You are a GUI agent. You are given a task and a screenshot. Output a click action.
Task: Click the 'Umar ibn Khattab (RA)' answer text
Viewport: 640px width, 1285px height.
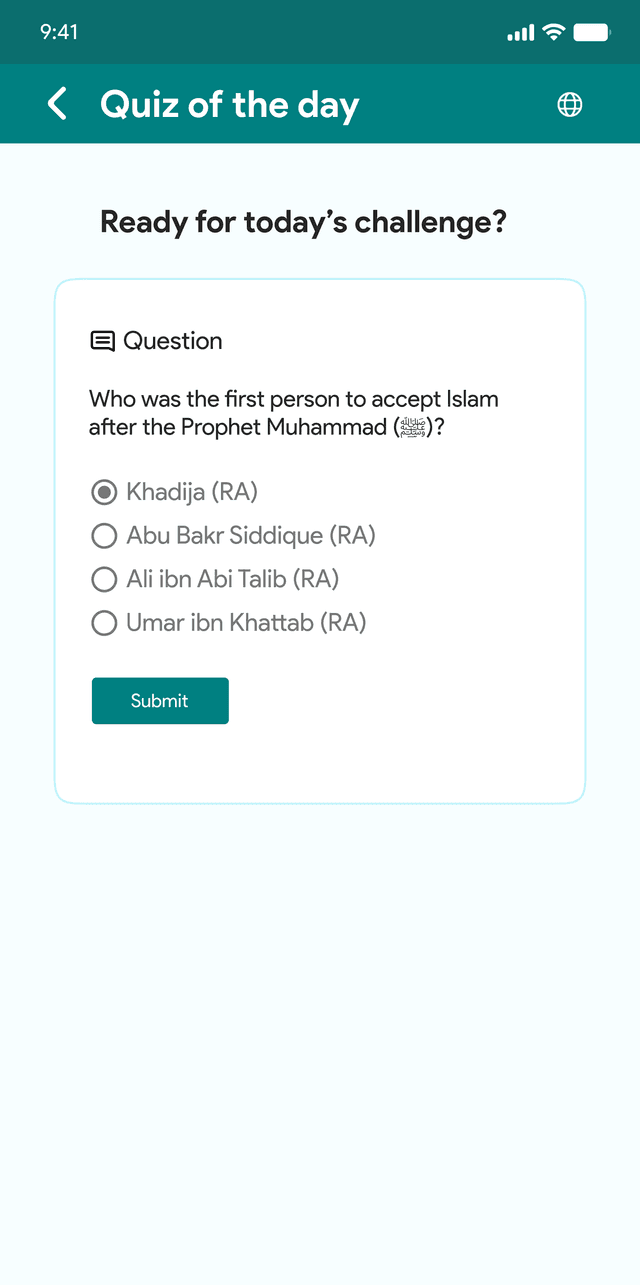(x=246, y=623)
